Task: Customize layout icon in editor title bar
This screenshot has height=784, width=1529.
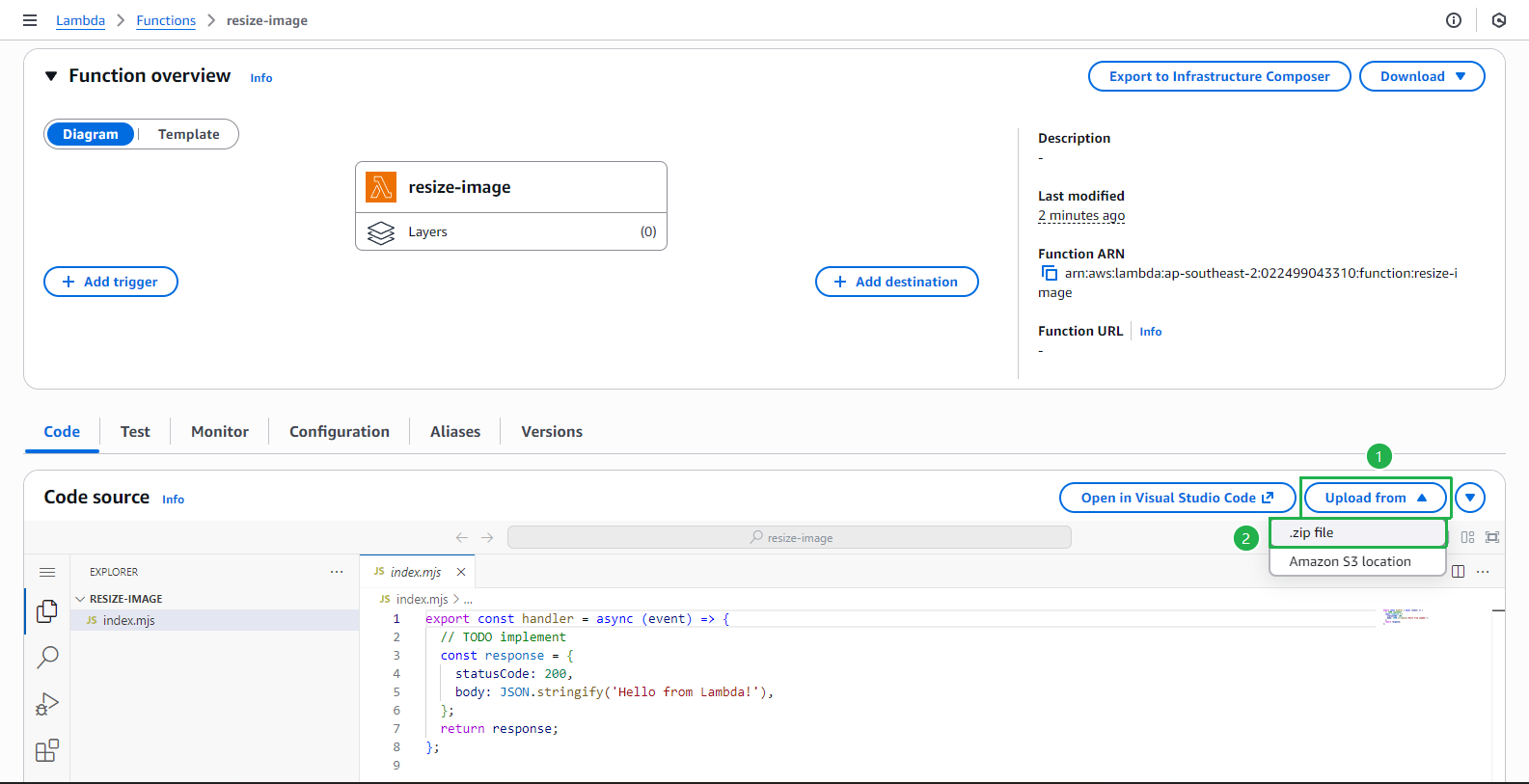Action: tap(1467, 537)
